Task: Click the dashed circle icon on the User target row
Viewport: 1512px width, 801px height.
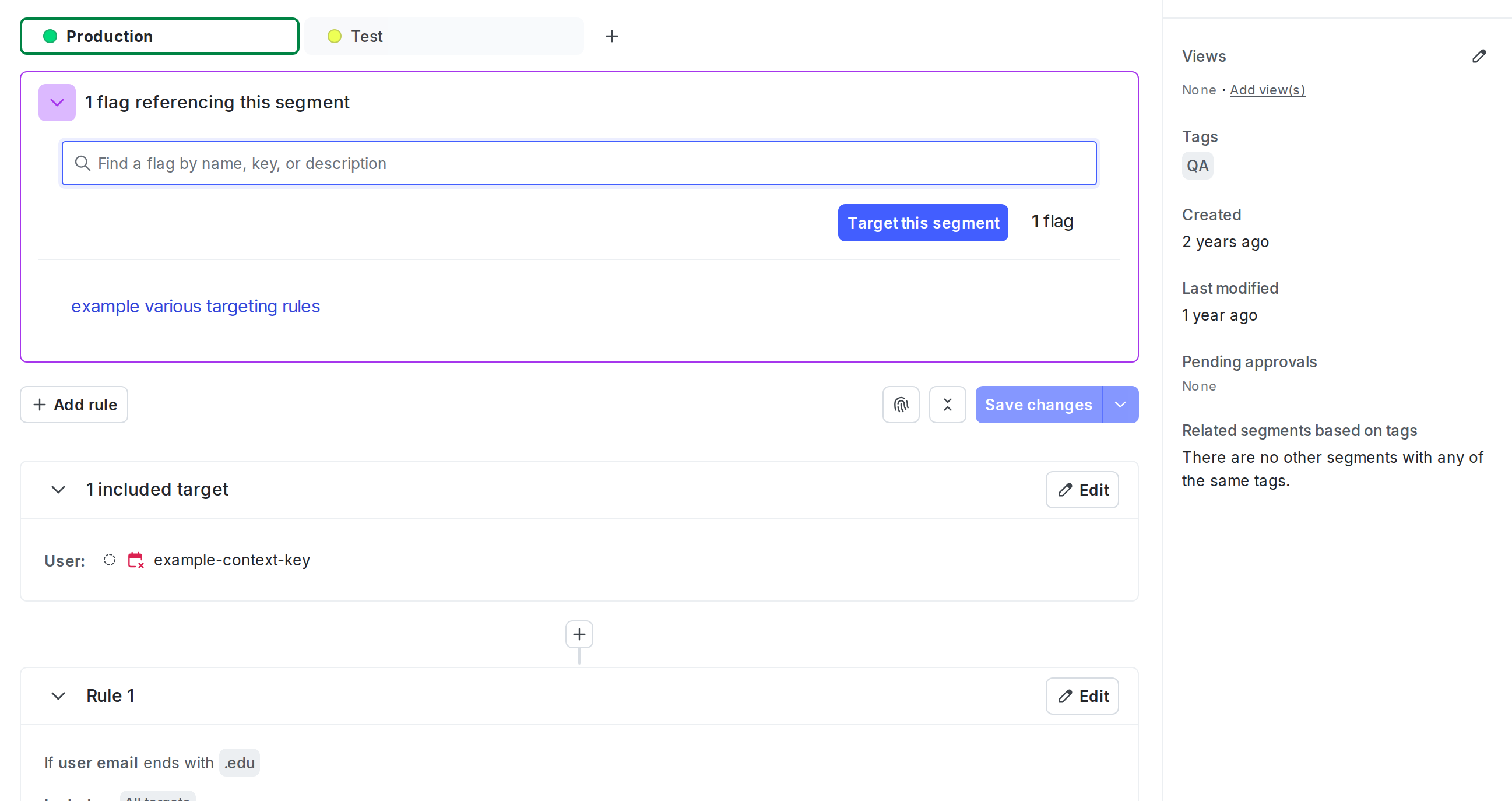Action: pyautogui.click(x=109, y=560)
